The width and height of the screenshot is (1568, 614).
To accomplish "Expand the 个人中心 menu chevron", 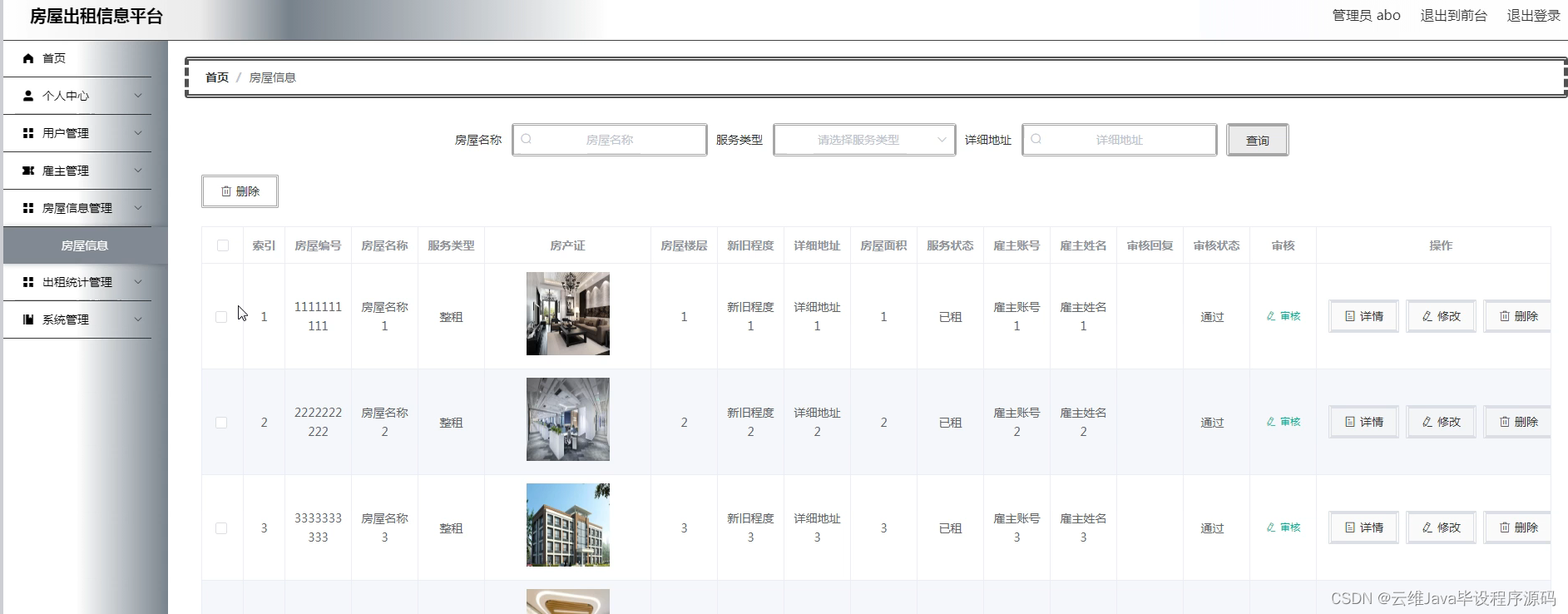I will tap(138, 96).
